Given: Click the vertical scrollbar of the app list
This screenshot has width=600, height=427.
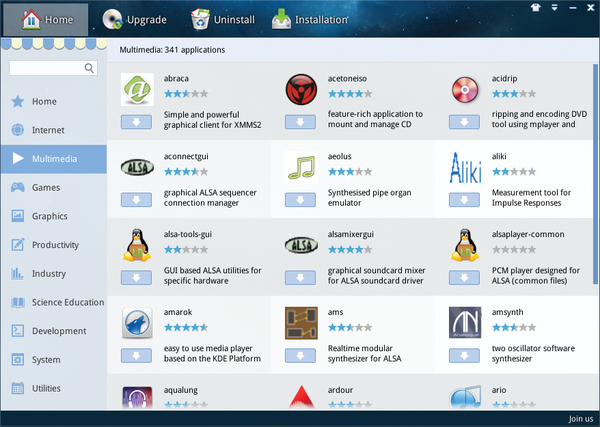Looking at the screenshot, I should [x=595, y=174].
